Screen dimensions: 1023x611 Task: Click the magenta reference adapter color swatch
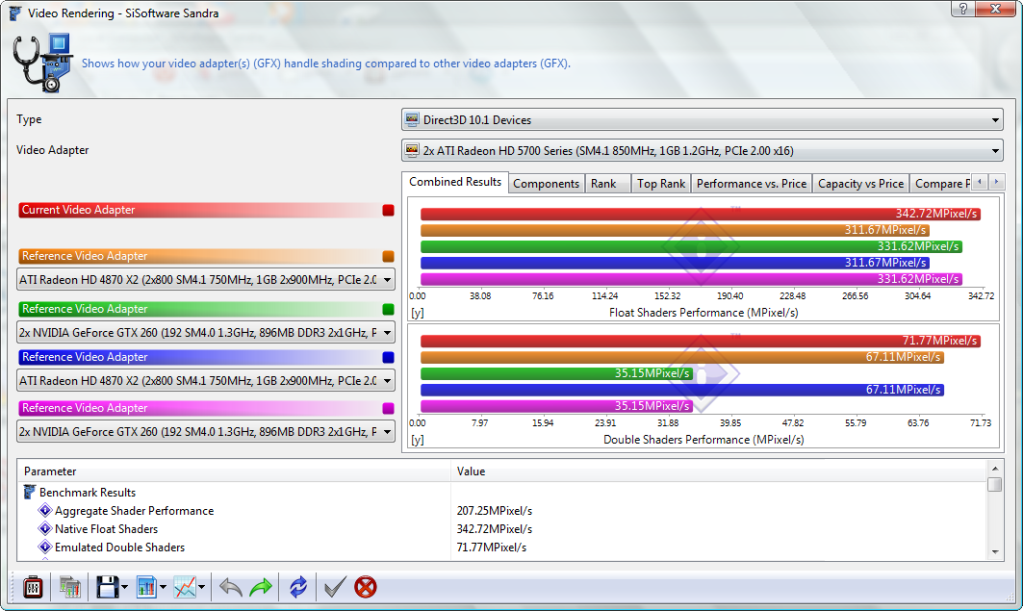point(388,408)
